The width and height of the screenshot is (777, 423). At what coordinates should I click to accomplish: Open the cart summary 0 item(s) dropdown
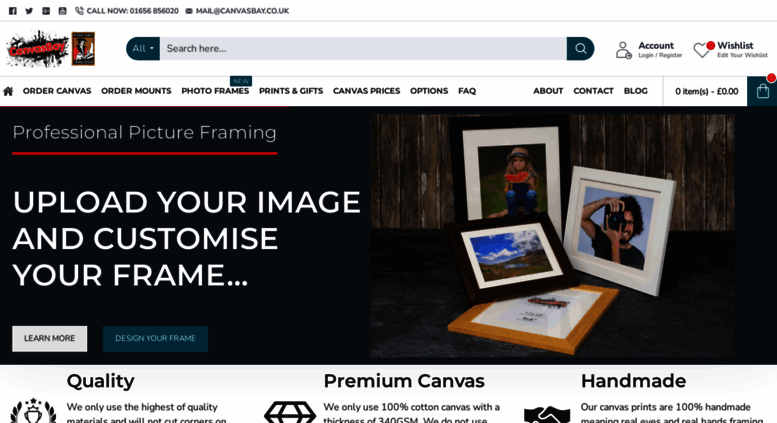point(706,91)
